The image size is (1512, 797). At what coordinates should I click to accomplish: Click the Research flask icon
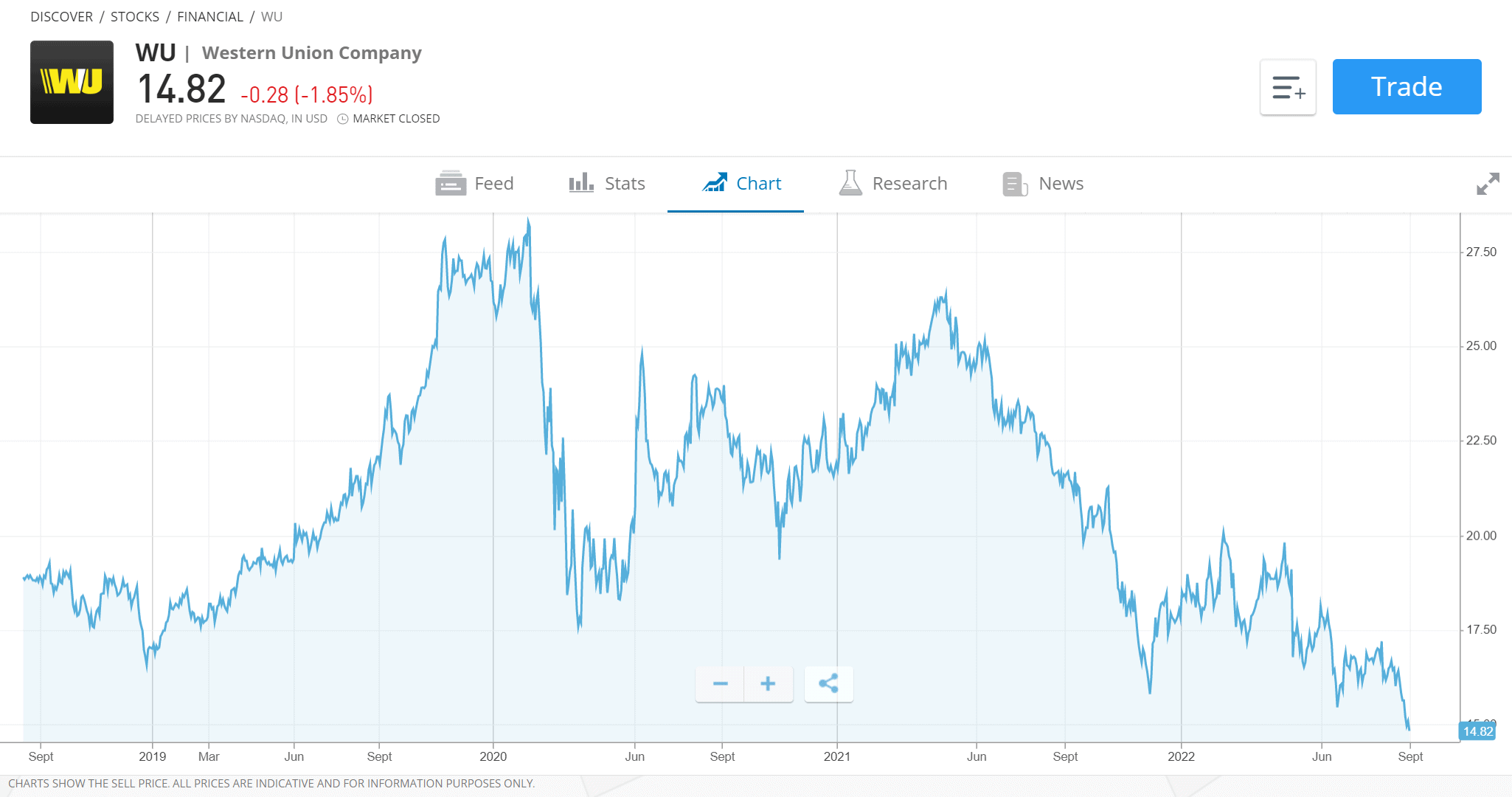850,183
